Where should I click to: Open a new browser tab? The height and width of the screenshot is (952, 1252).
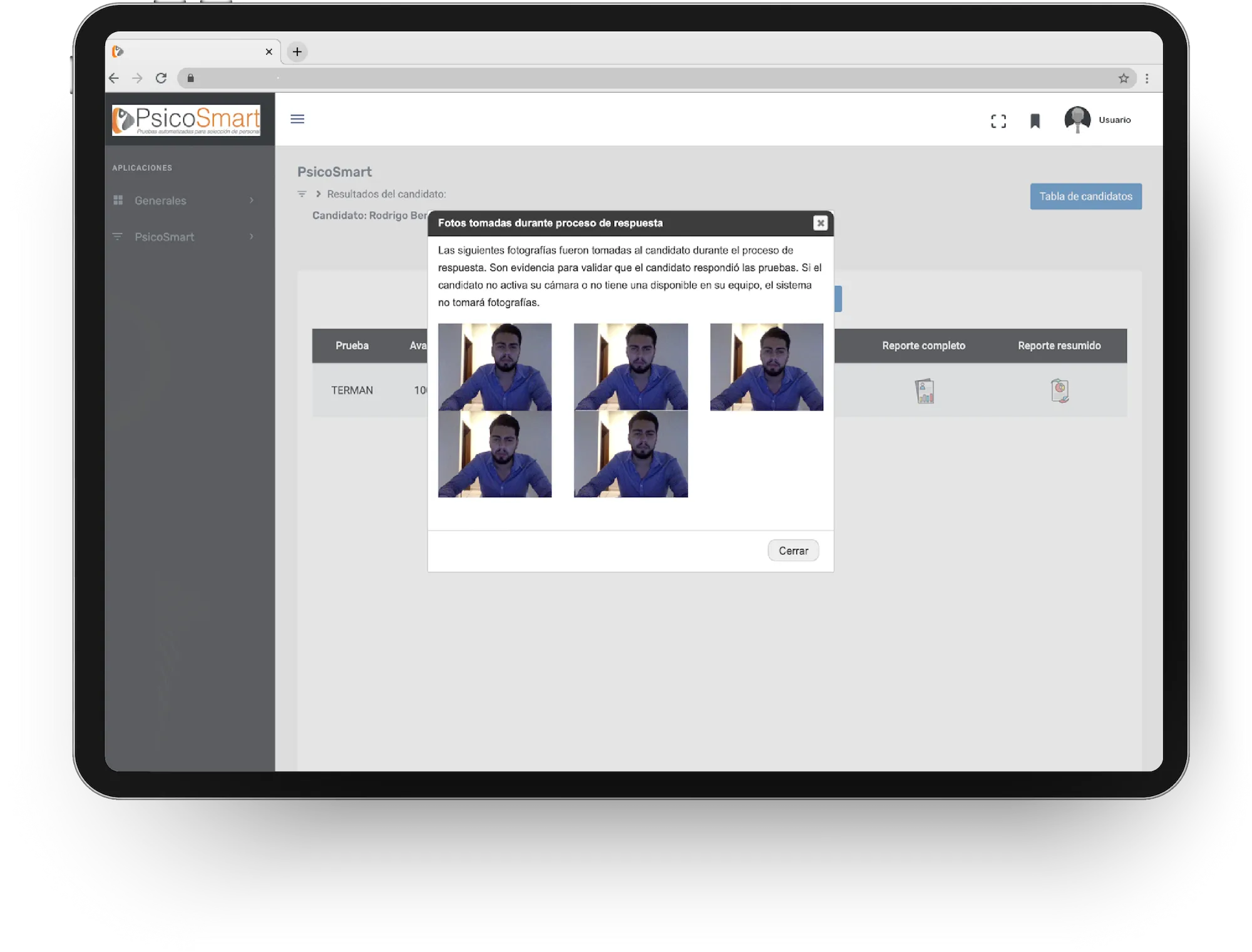click(x=297, y=52)
